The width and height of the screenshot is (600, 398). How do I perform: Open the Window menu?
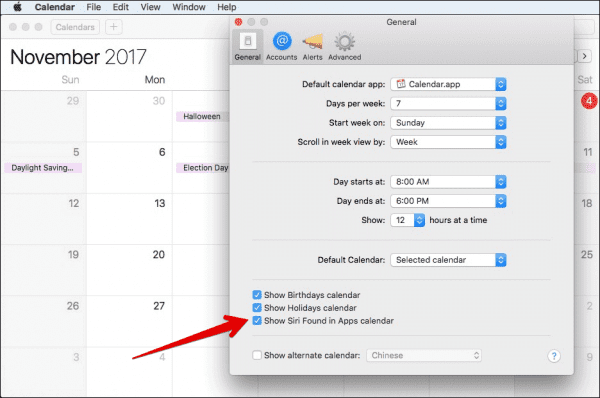pos(189,7)
